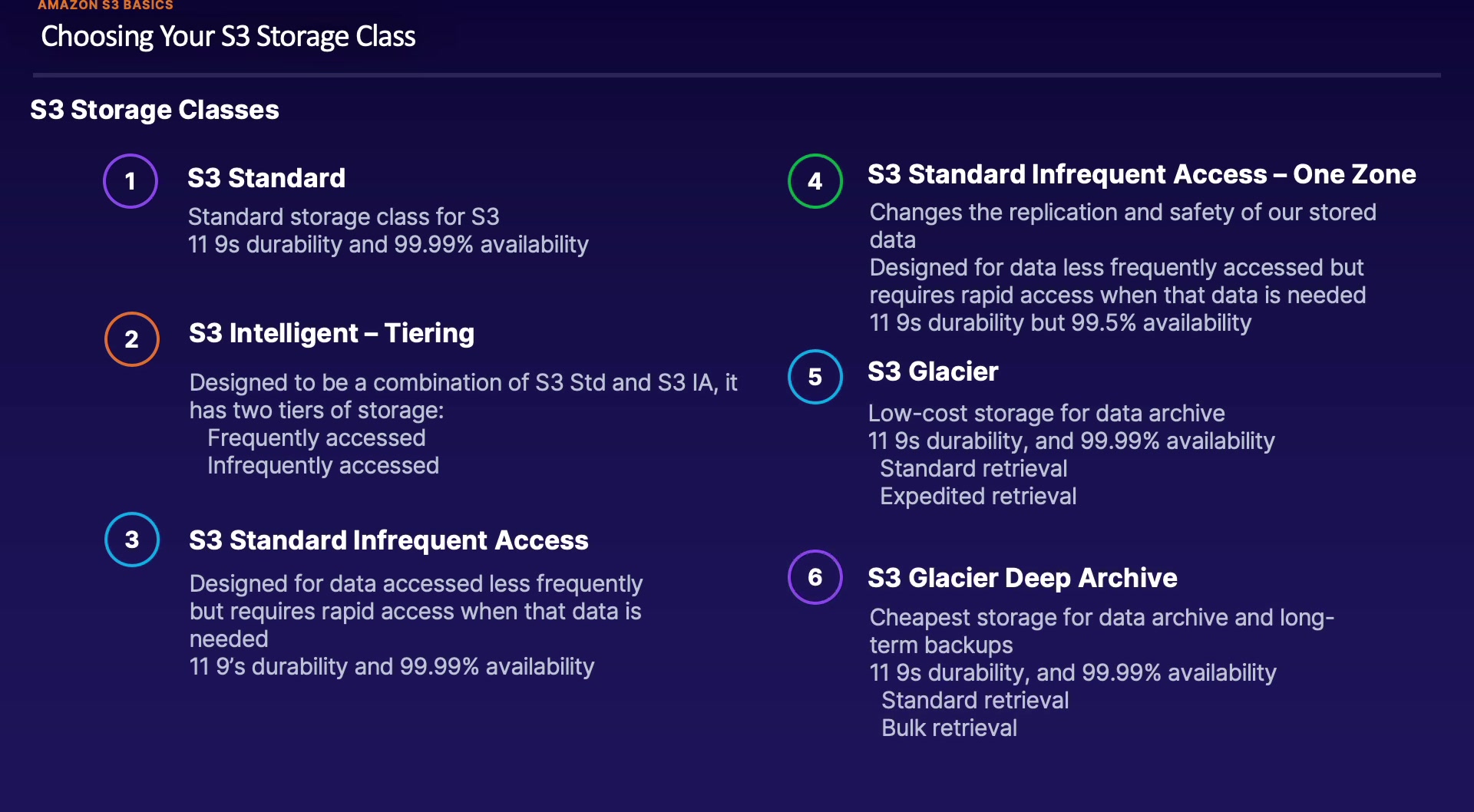Click the S3 Storage Classes section heading
This screenshot has height=812, width=1474.
coord(154,110)
